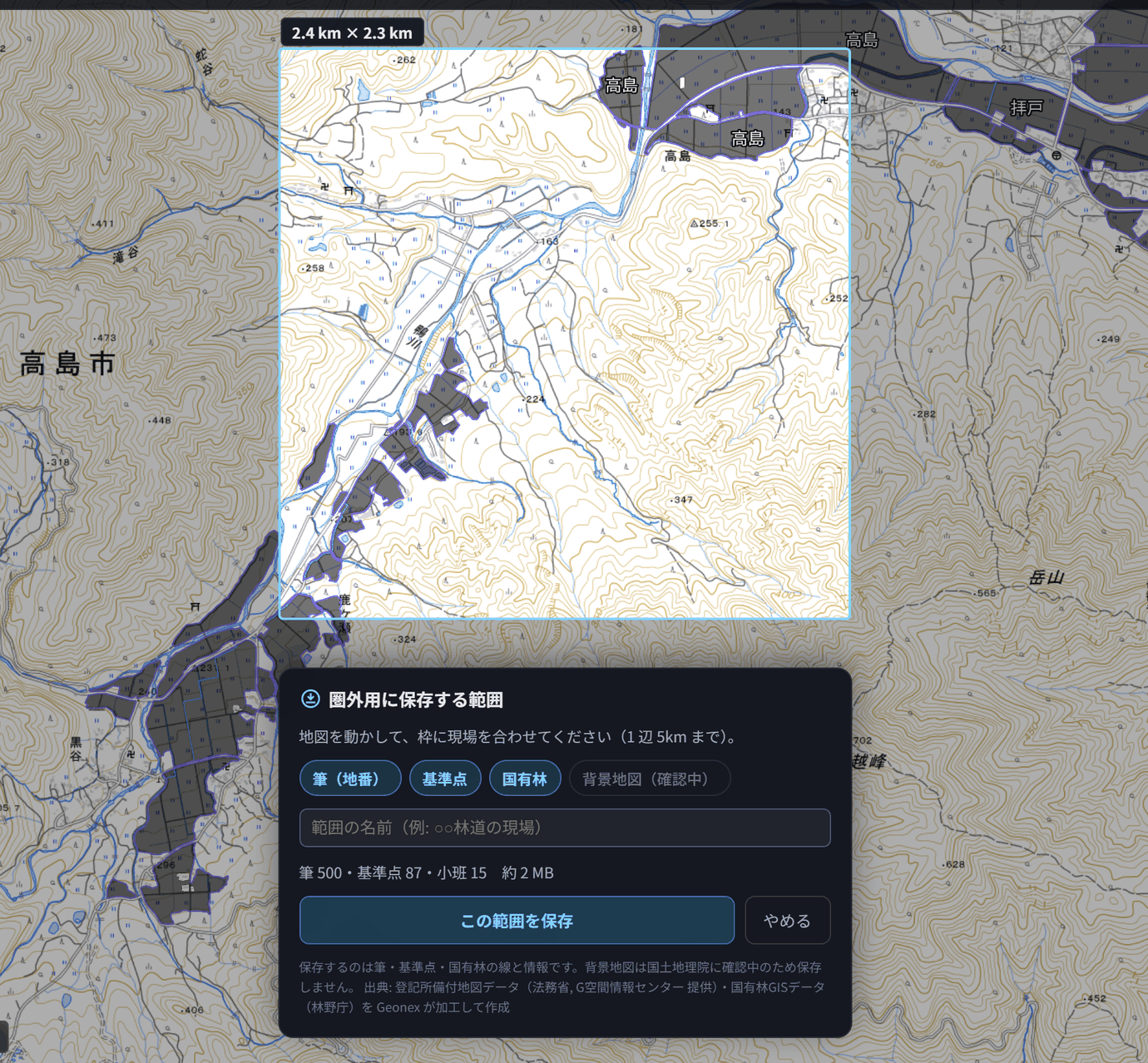The width and height of the screenshot is (1148, 1063).
Task: Toggle the 基準点 layer chip
Action: [445, 779]
